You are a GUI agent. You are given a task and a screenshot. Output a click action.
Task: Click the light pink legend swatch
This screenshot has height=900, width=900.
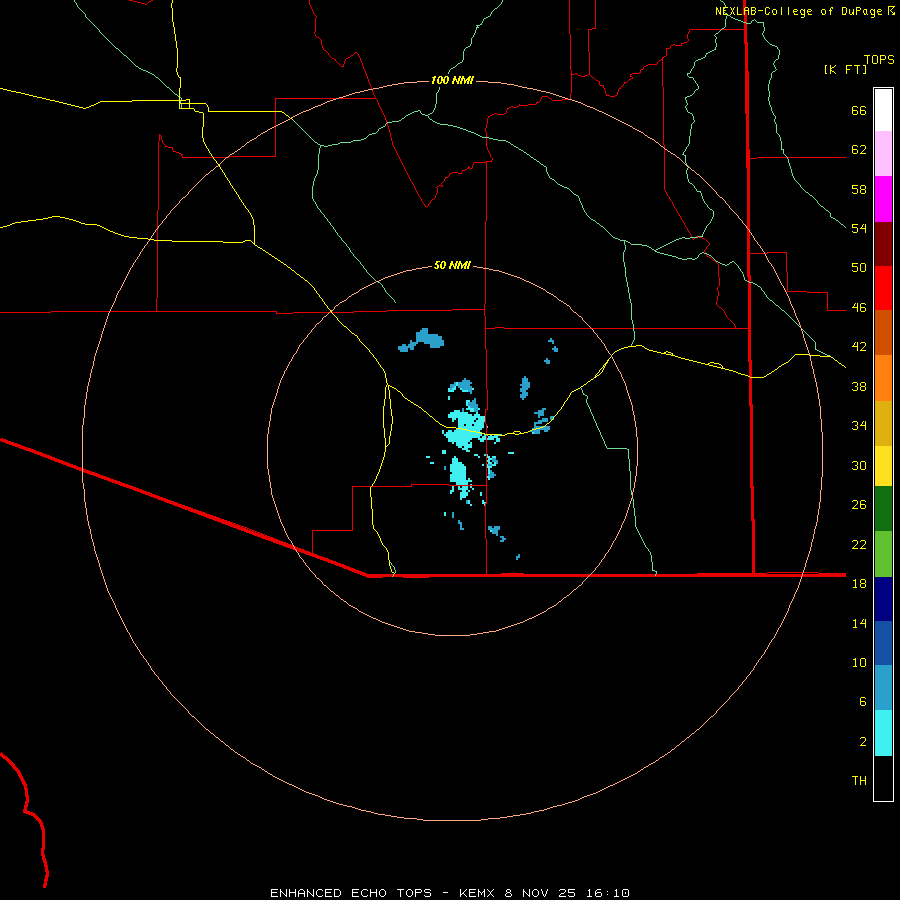coord(883,153)
